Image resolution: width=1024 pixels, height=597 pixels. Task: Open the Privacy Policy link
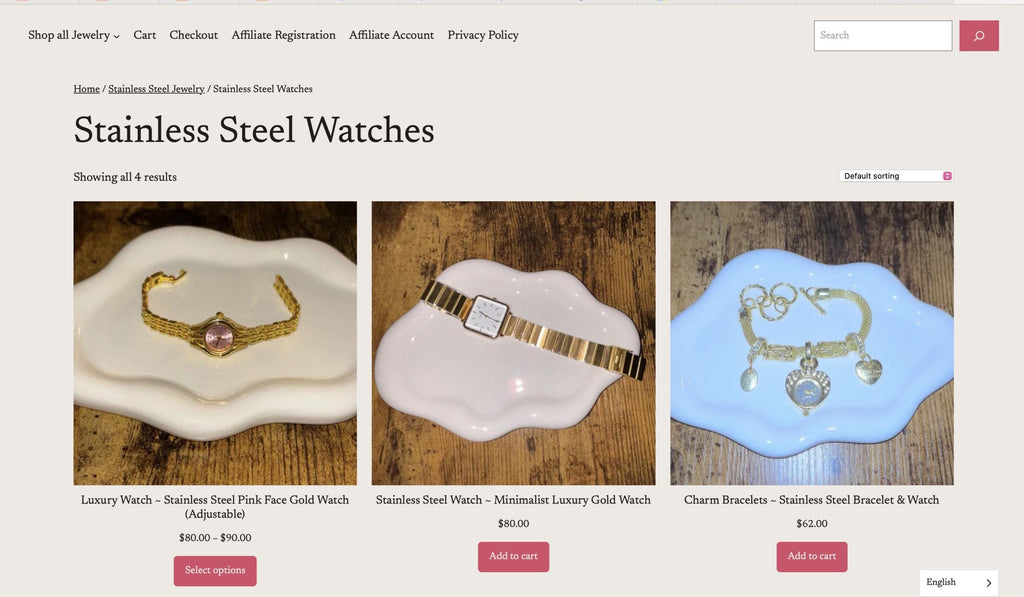[x=483, y=35]
